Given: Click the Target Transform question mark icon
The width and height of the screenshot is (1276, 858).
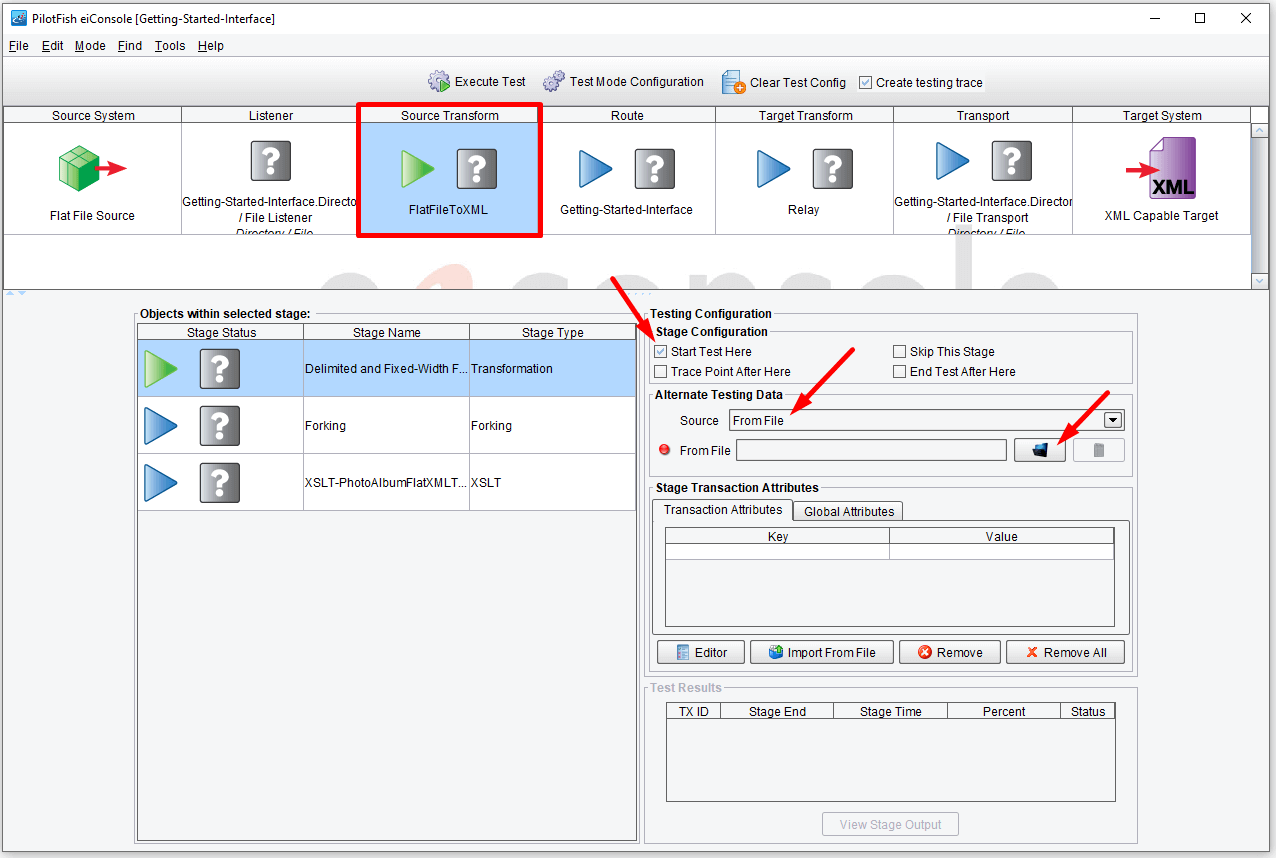Looking at the screenshot, I should click(833, 169).
